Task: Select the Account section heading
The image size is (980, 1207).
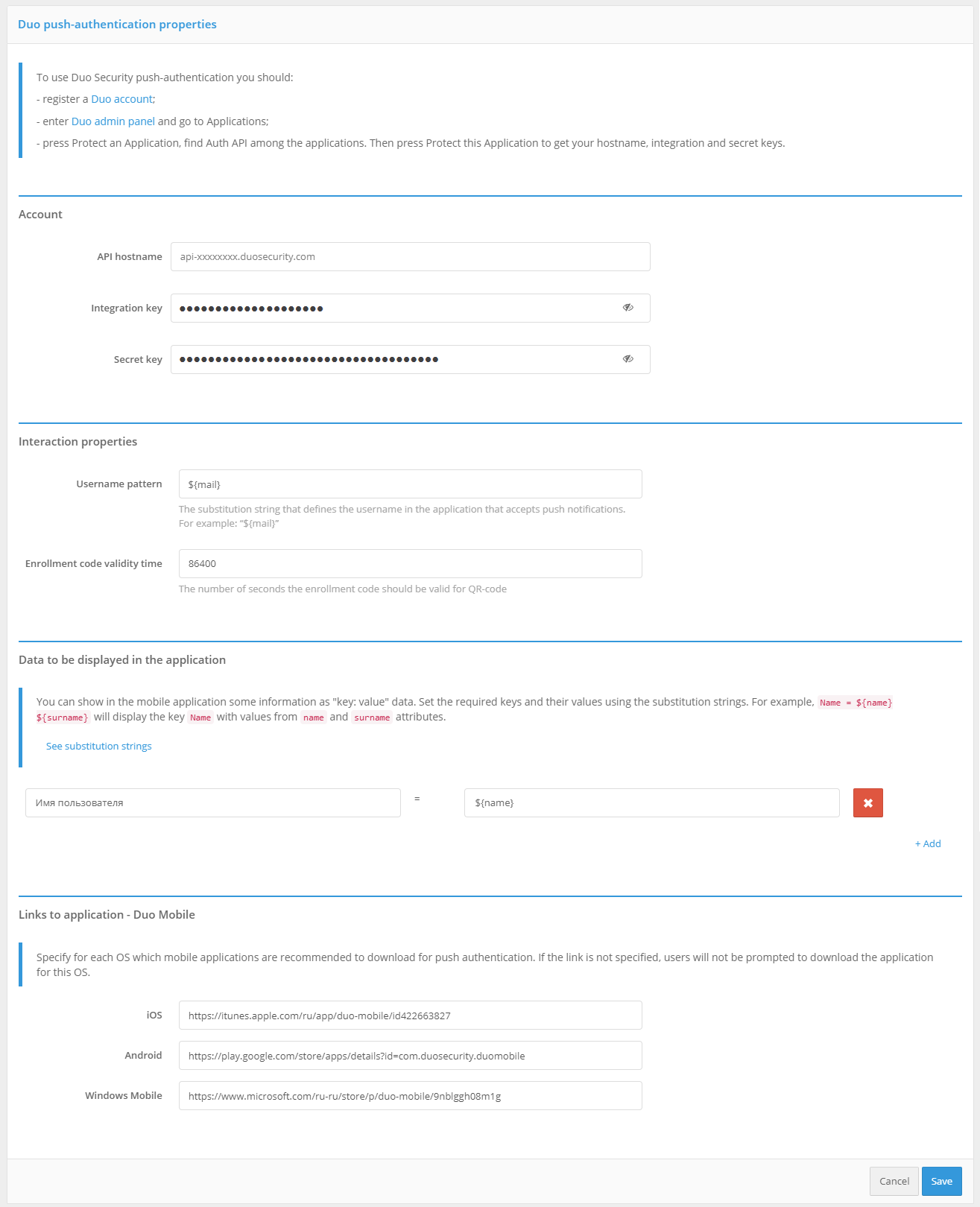Action: 40,215
